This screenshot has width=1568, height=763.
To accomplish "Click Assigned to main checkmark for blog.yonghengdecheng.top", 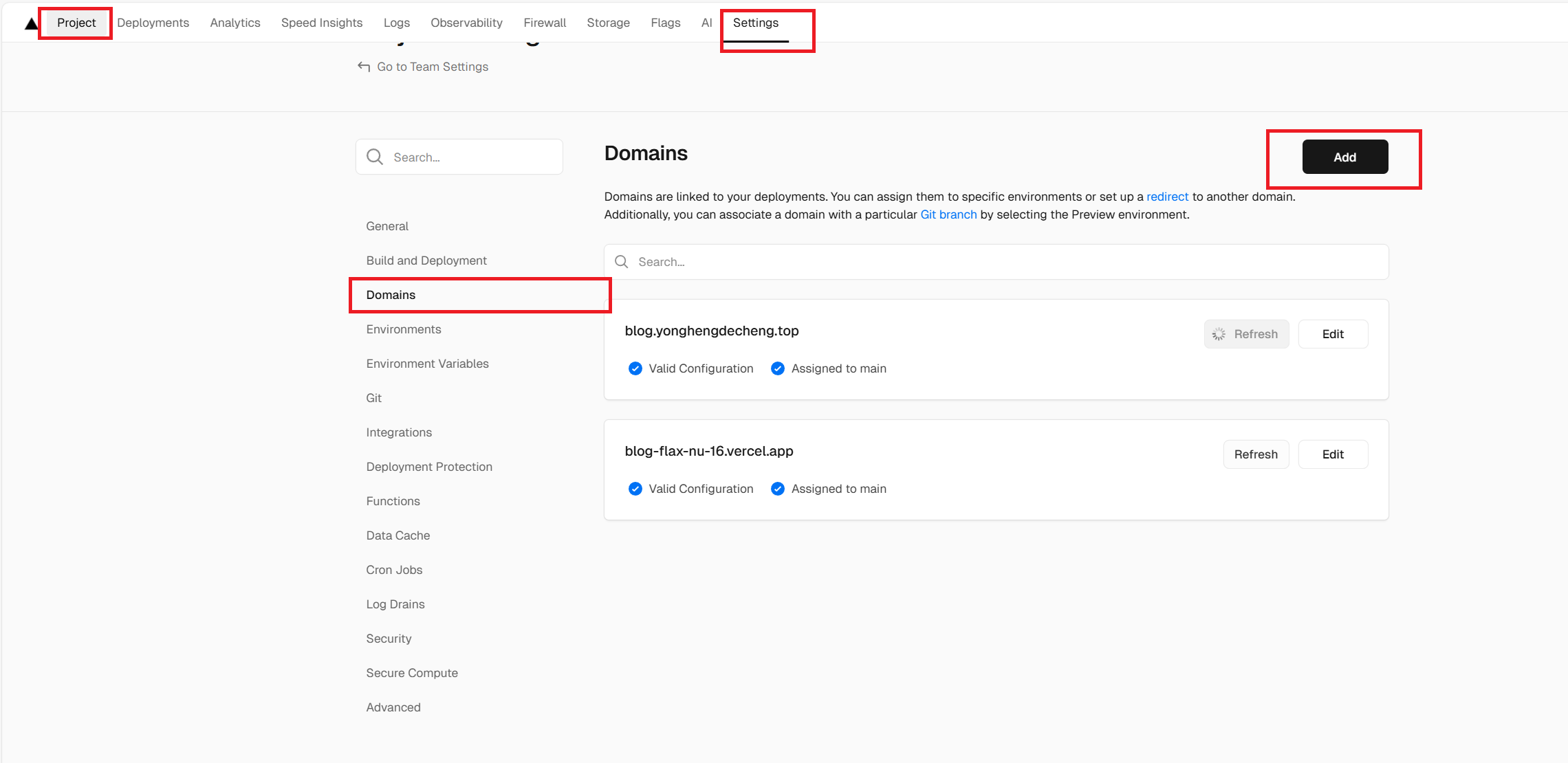I will (778, 368).
